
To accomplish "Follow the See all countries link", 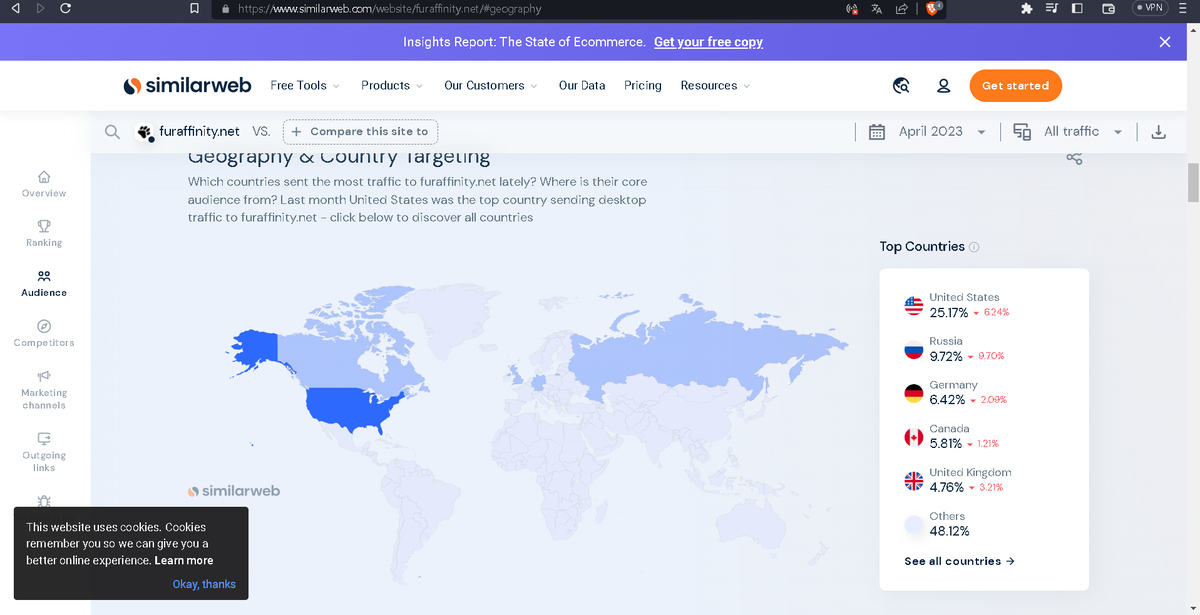I will (959, 561).
